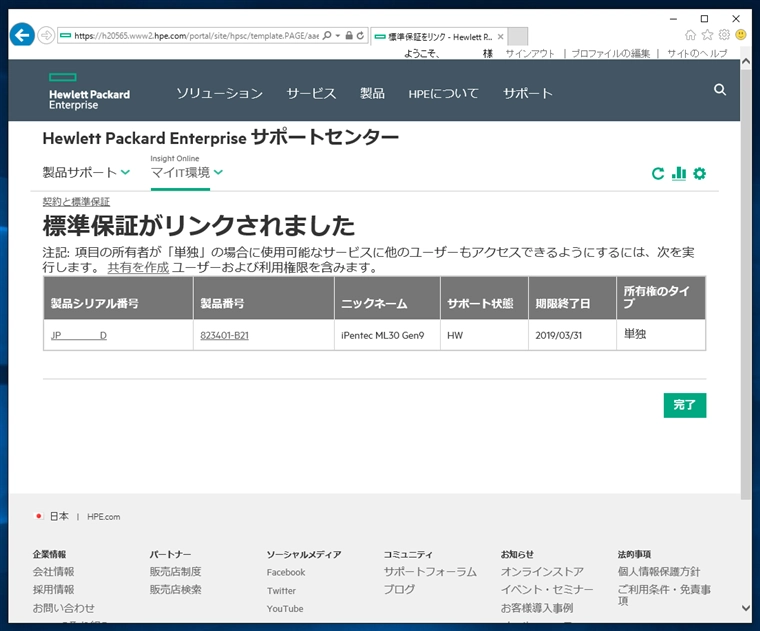Open Facebook footer link
Screen dimensions: 760x631
[286, 572]
